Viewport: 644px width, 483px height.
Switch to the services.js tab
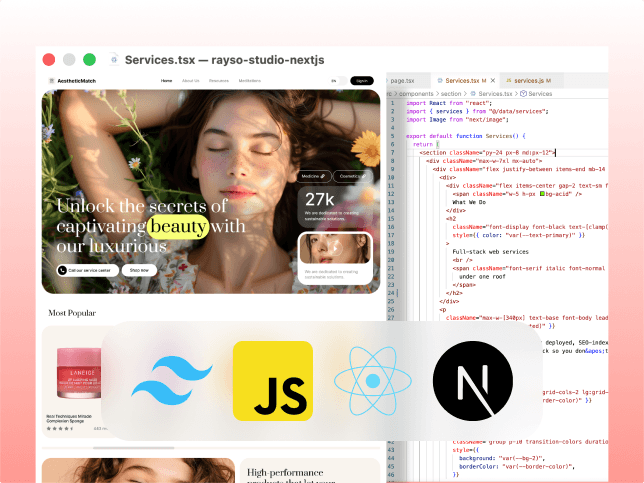point(532,80)
